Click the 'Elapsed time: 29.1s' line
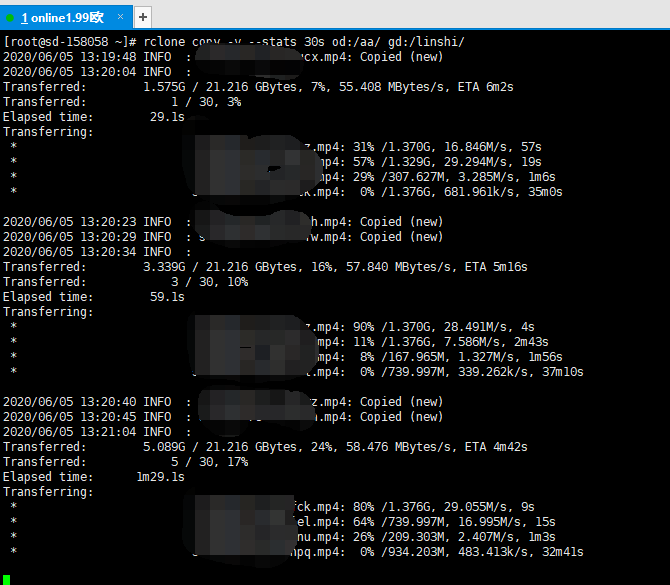The width and height of the screenshot is (670, 585). pos(94,117)
